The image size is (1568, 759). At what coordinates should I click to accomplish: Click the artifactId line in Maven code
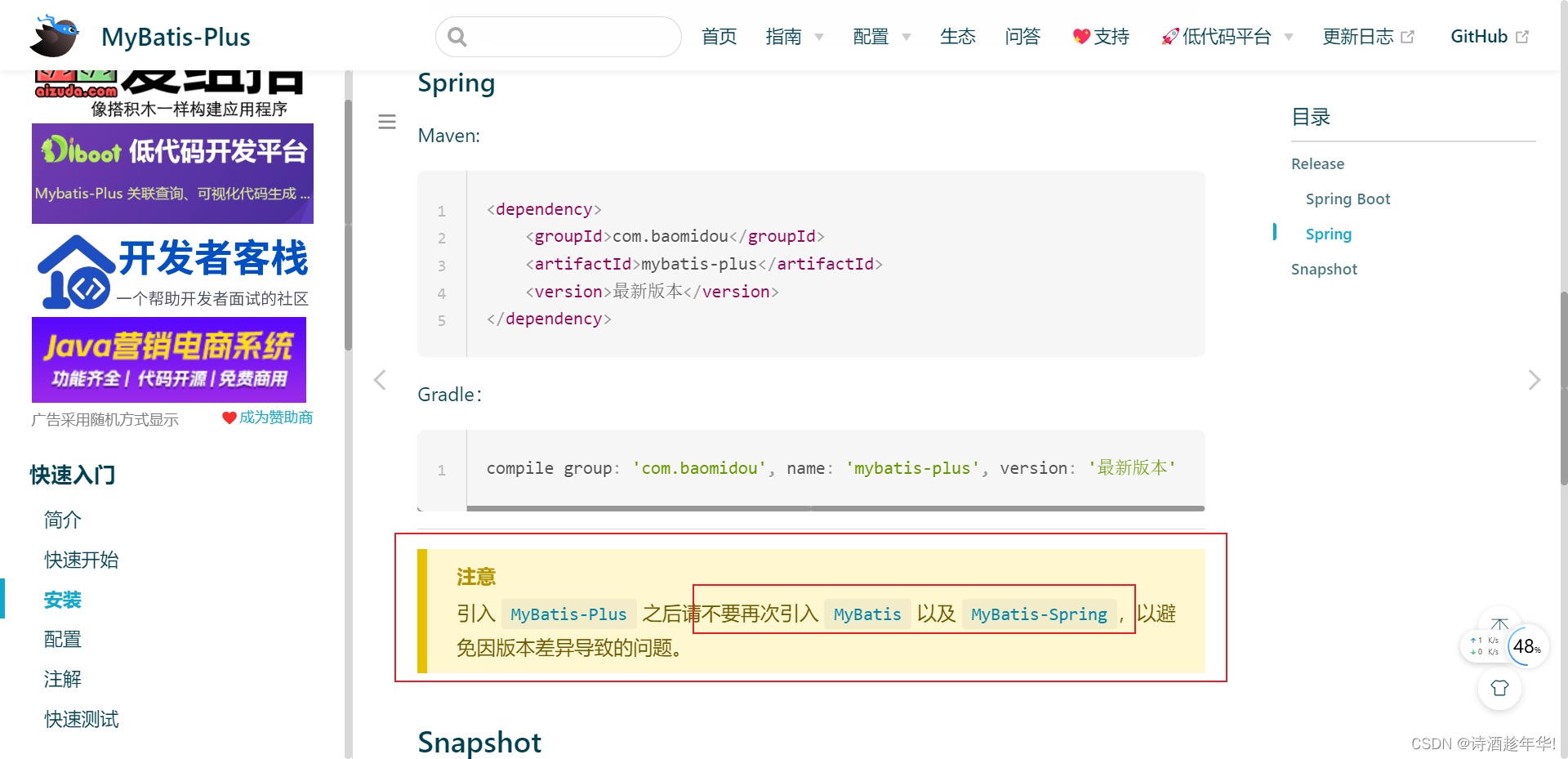704,264
